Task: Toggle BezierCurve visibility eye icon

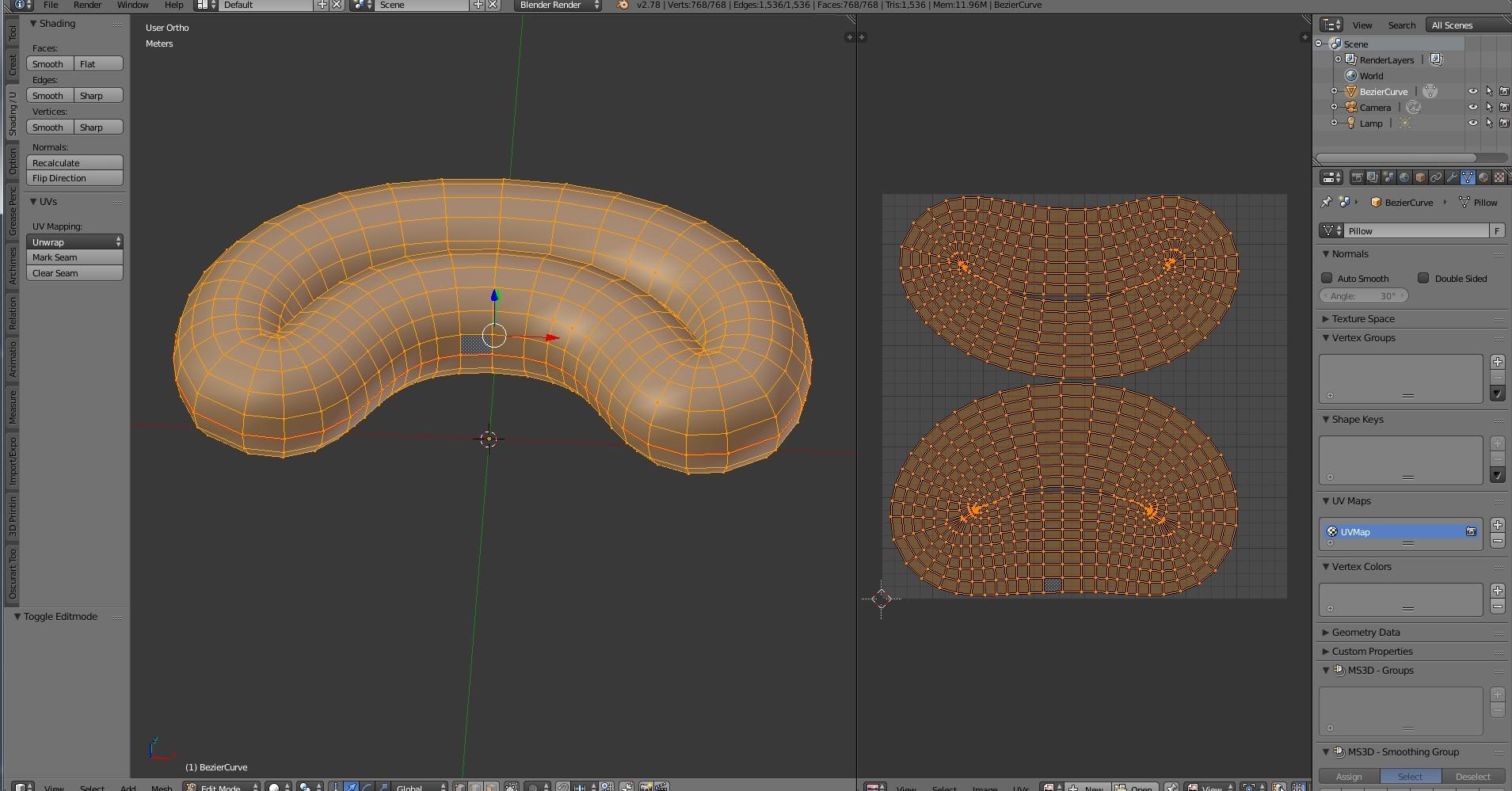Action: tap(1473, 92)
